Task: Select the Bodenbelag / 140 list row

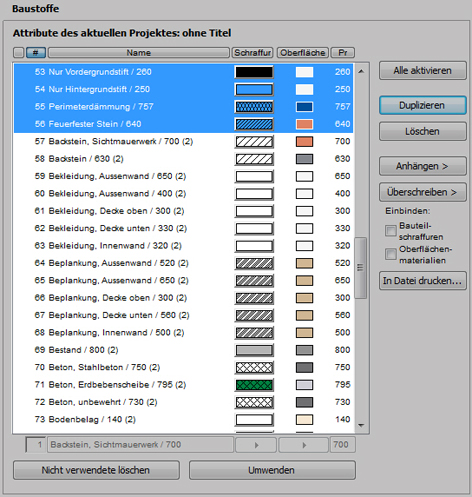Action: pos(183,419)
